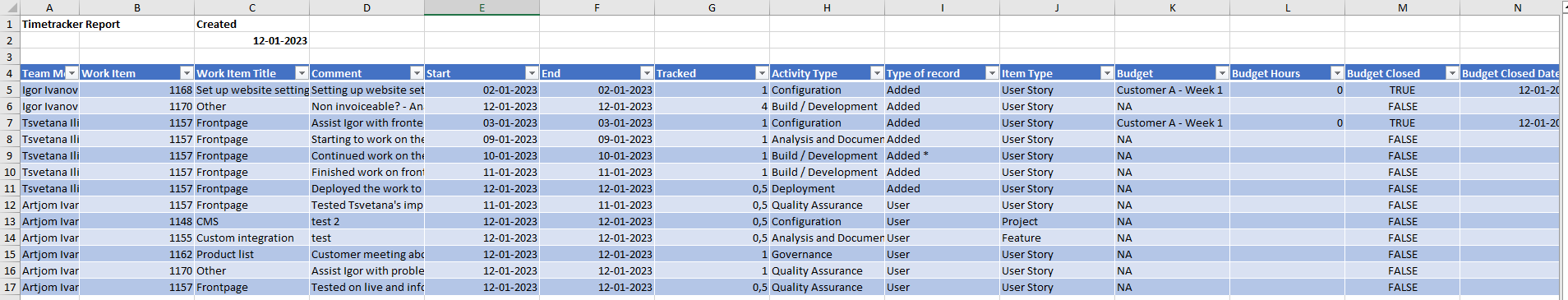Viewport: 1568px width, 300px height.
Task: Open the Work Item Title filter dropdown
Action: (x=302, y=73)
